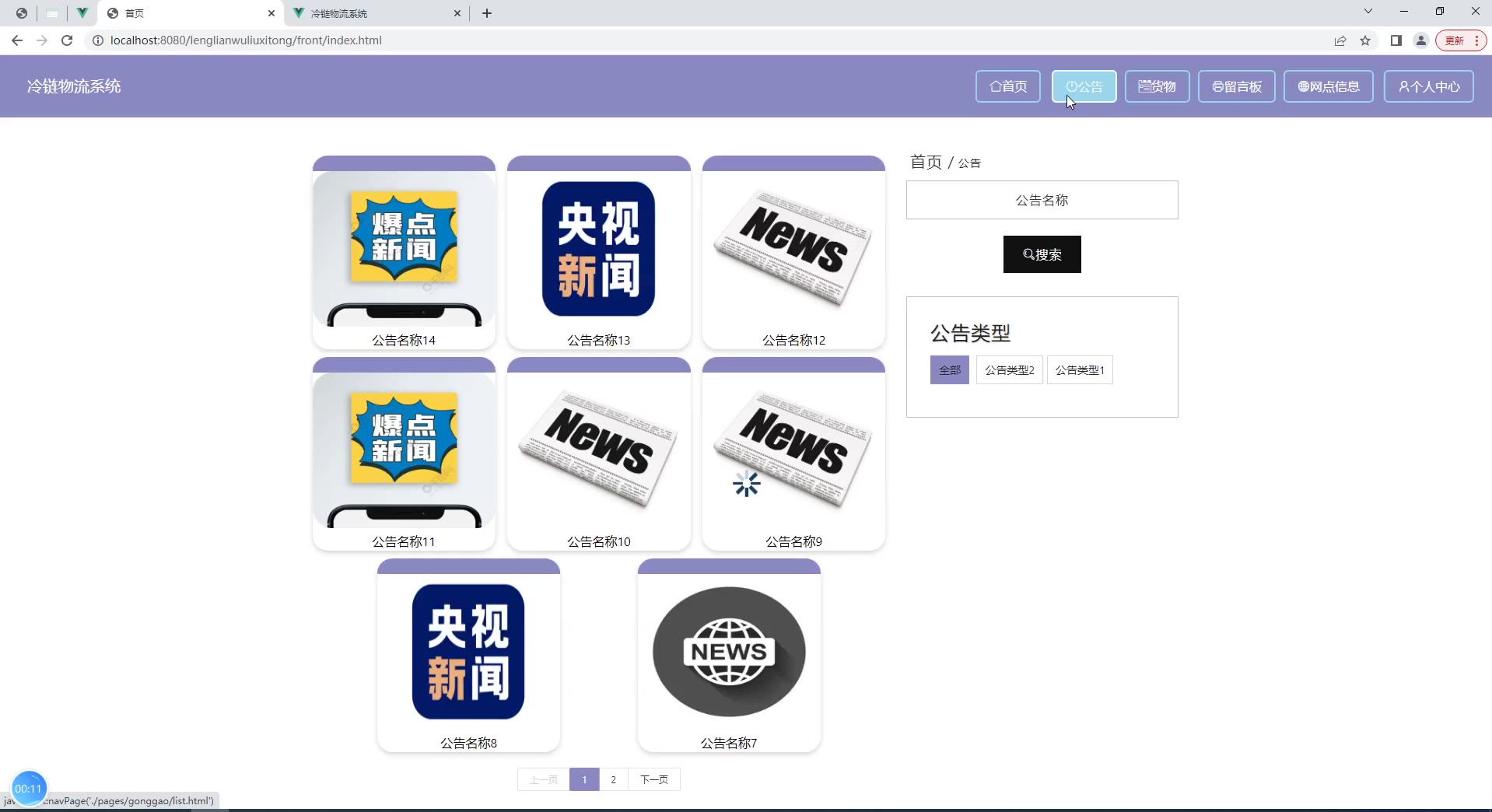Click the 上一页 pagination button
The height and width of the screenshot is (812, 1492).
point(544,779)
